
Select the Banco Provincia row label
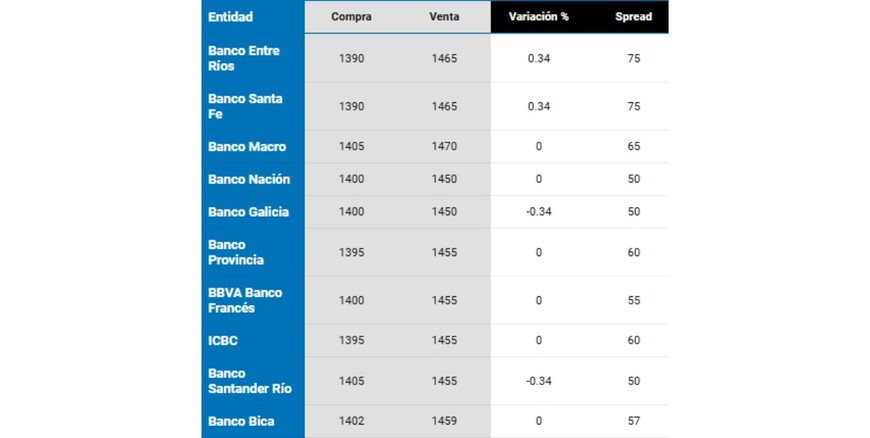tap(236, 252)
